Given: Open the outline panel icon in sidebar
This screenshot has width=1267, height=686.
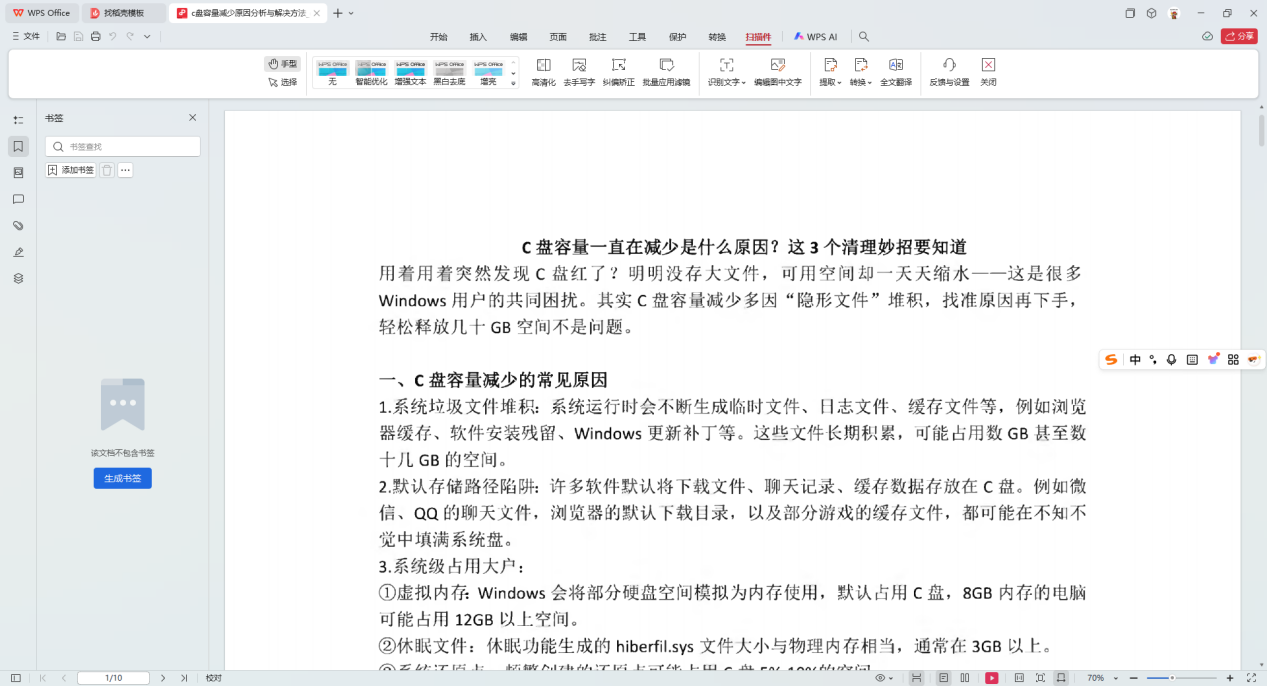Looking at the screenshot, I should pos(18,120).
